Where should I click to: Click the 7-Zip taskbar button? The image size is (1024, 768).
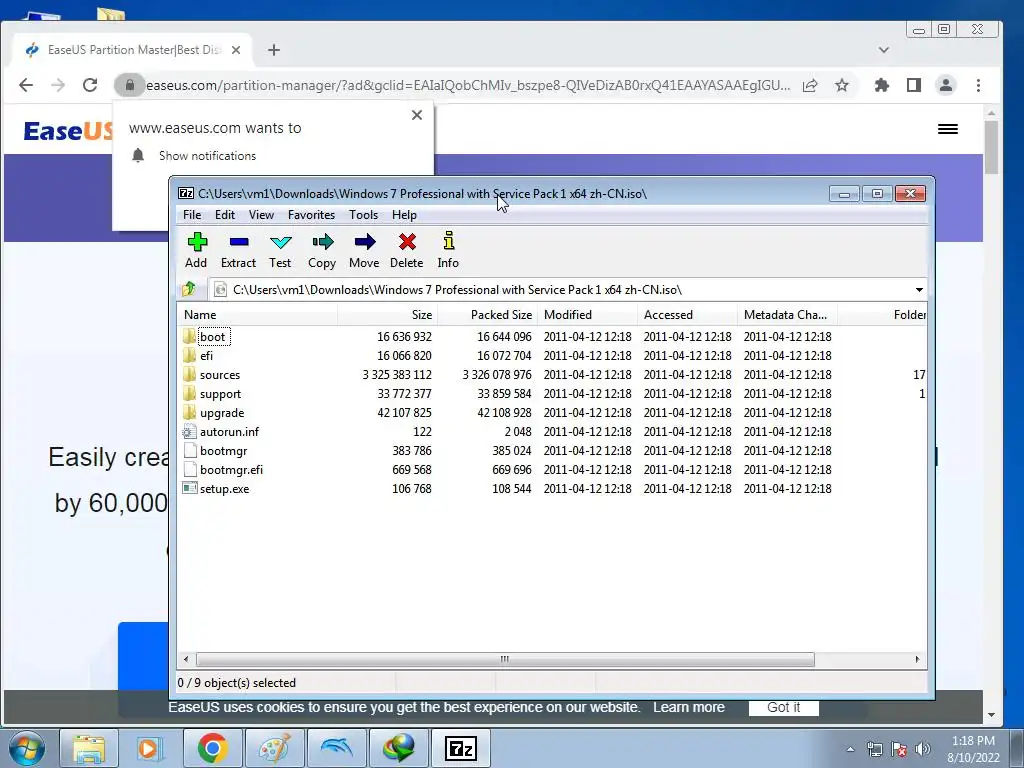point(460,748)
